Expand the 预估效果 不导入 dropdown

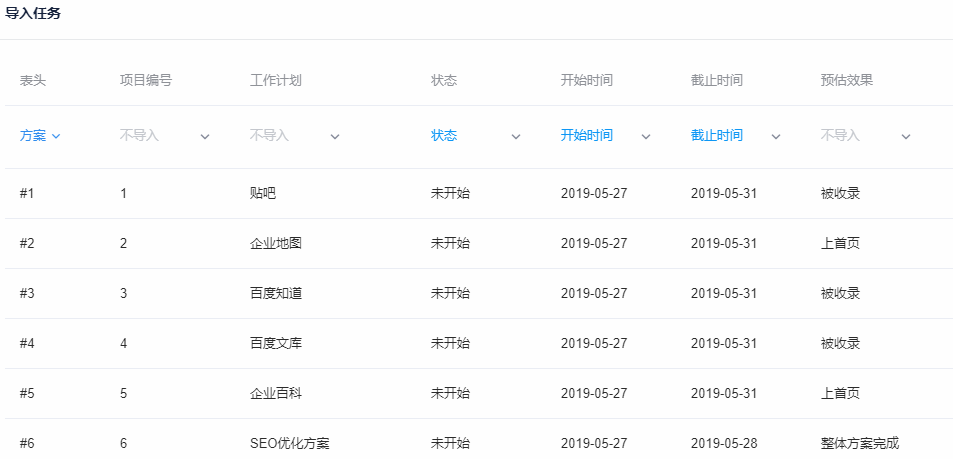point(866,136)
